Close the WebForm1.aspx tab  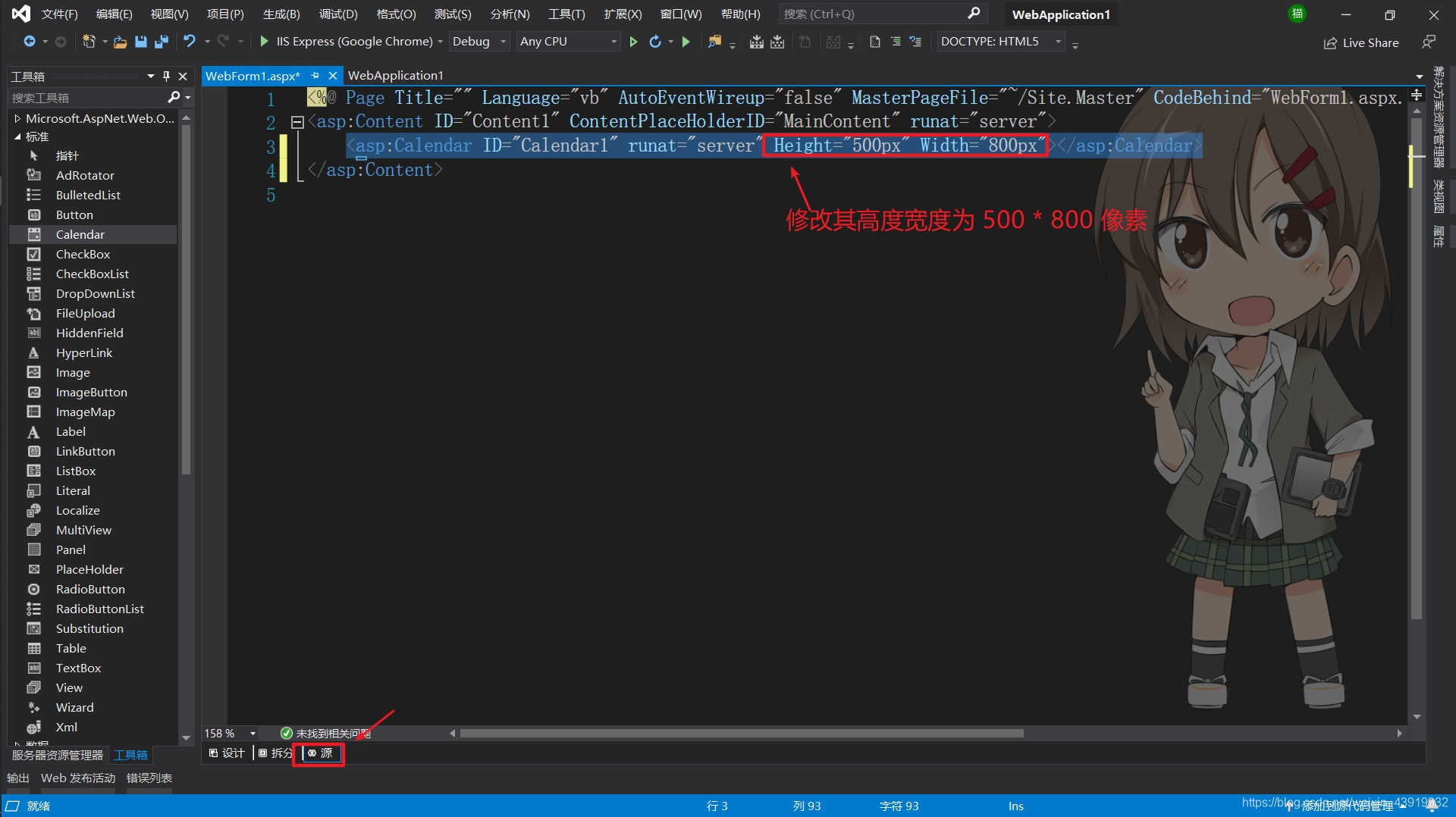332,75
